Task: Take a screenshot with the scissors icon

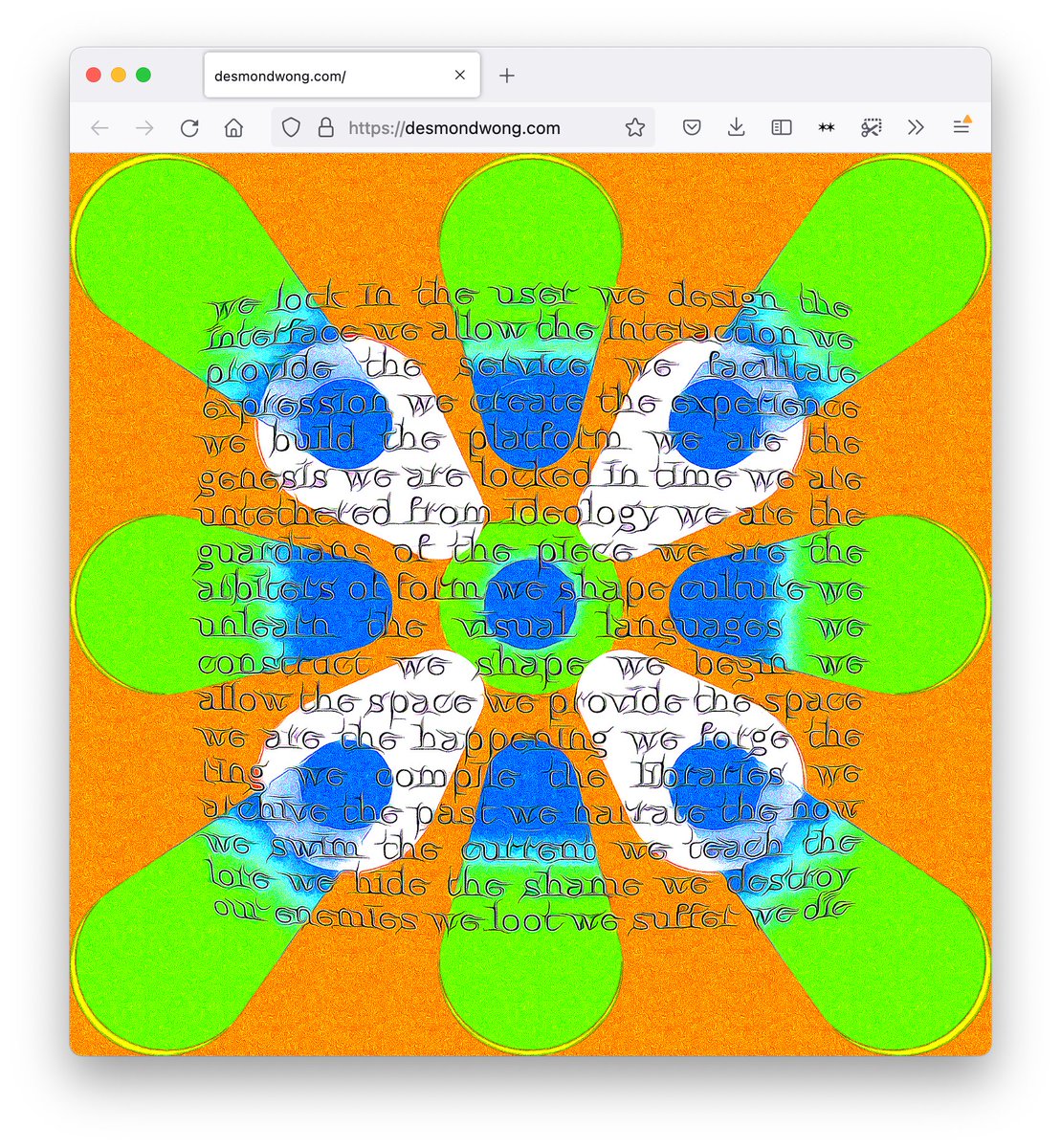Action: tap(871, 128)
